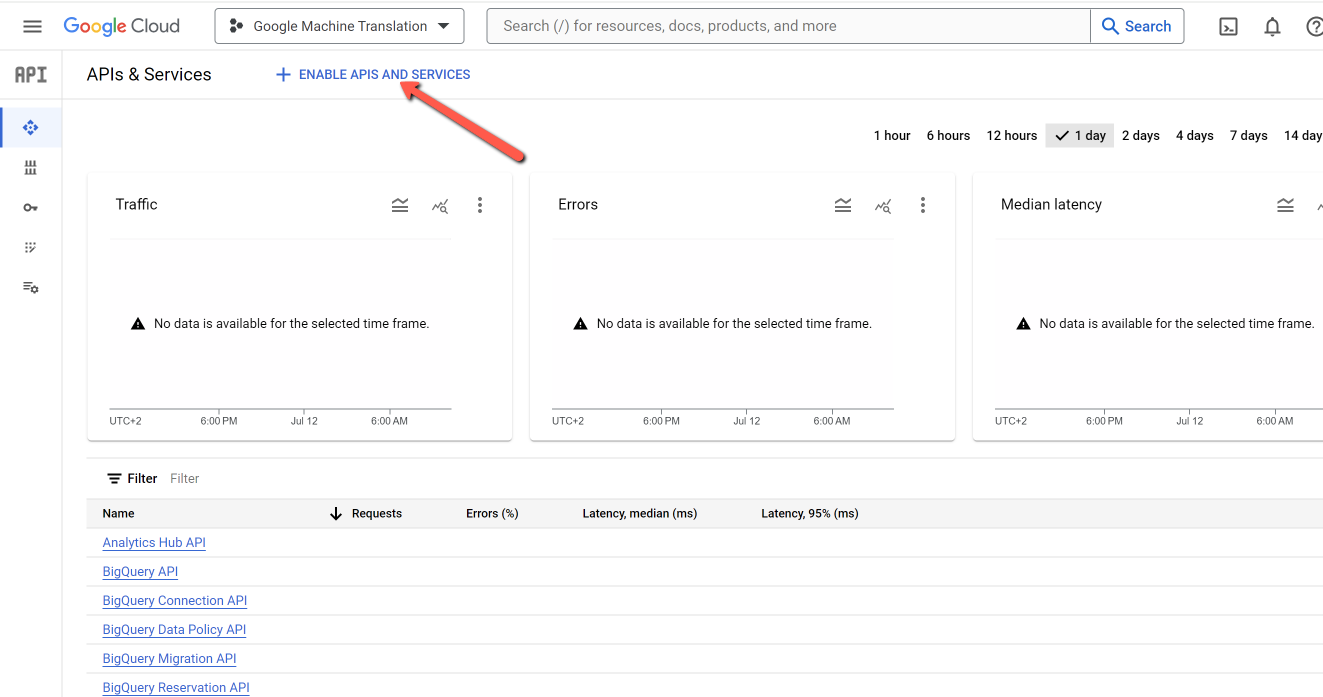Activate Cloud Shell terminal icon
This screenshot has width=1323, height=697.
pyautogui.click(x=1229, y=27)
